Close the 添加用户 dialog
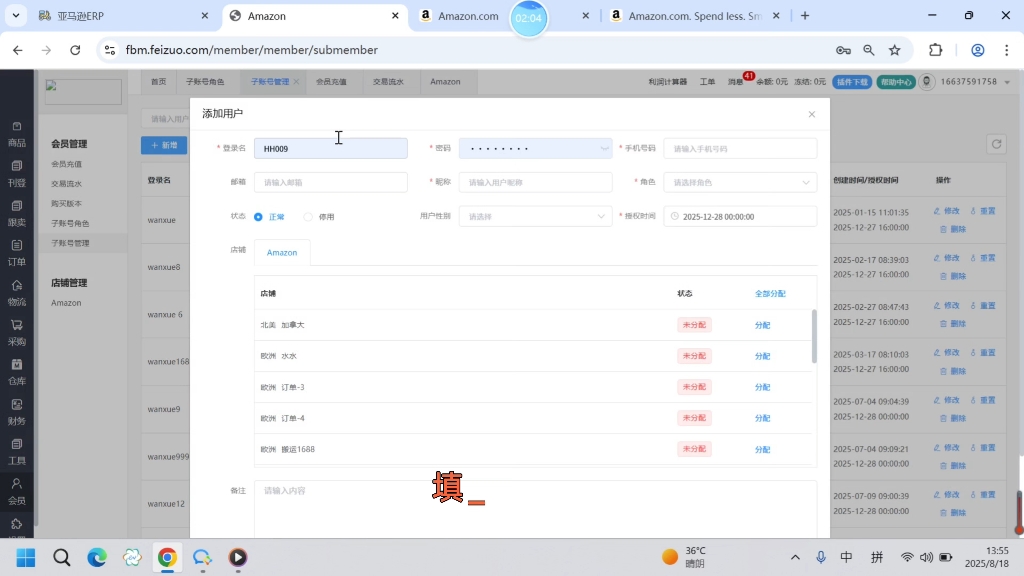1024x576 pixels. [x=812, y=114]
